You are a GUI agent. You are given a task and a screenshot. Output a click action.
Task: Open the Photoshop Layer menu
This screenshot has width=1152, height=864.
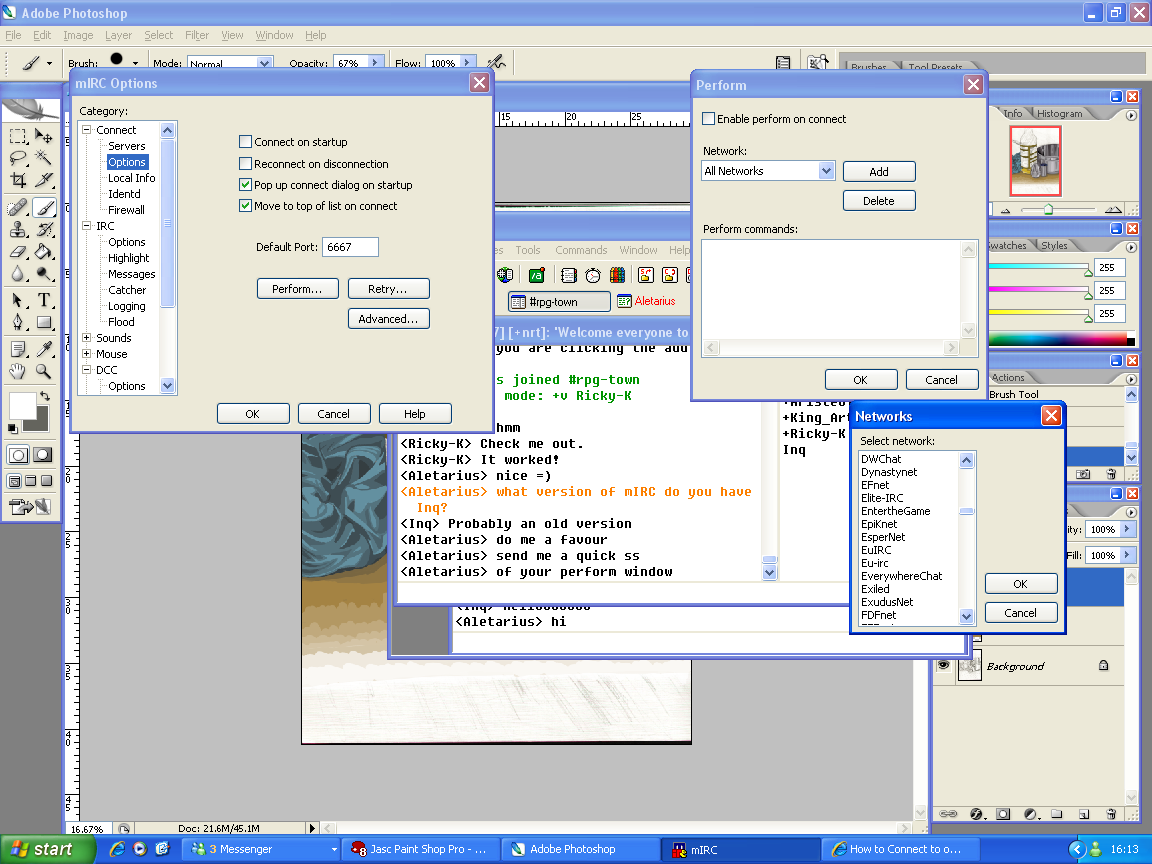tap(118, 35)
